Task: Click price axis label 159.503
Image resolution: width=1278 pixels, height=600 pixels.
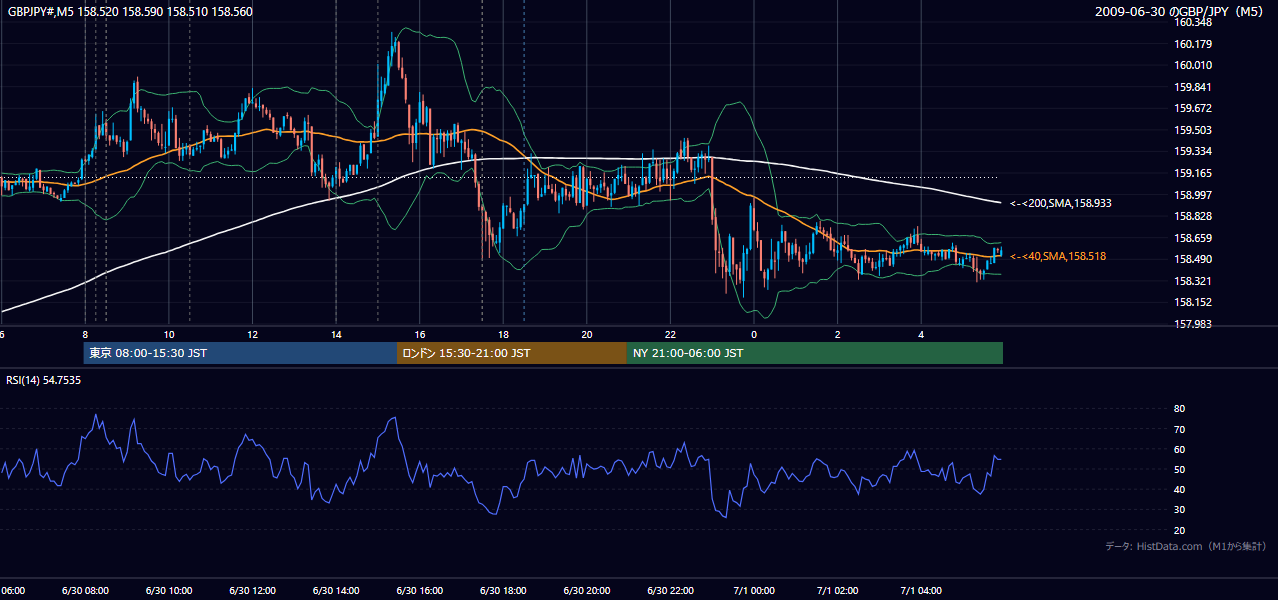Action: click(1193, 130)
